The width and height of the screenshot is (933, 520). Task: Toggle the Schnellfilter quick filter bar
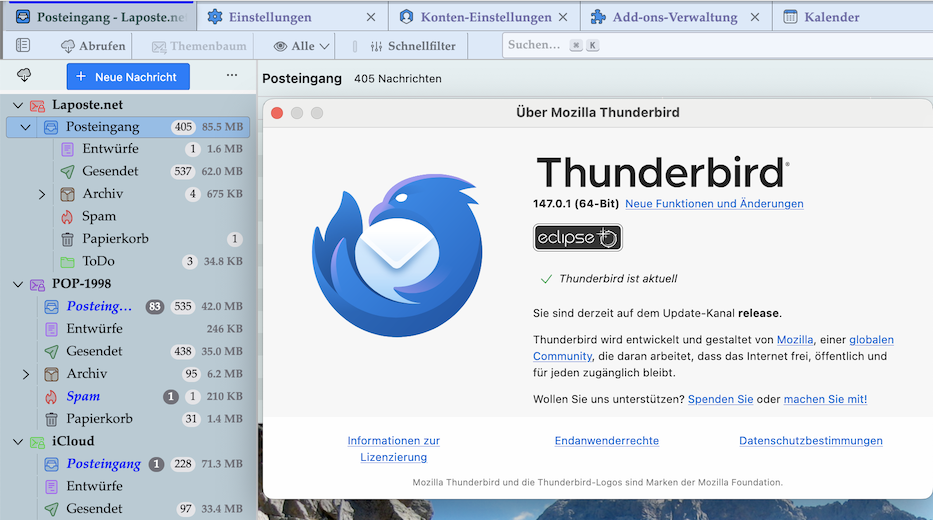[x=412, y=46]
